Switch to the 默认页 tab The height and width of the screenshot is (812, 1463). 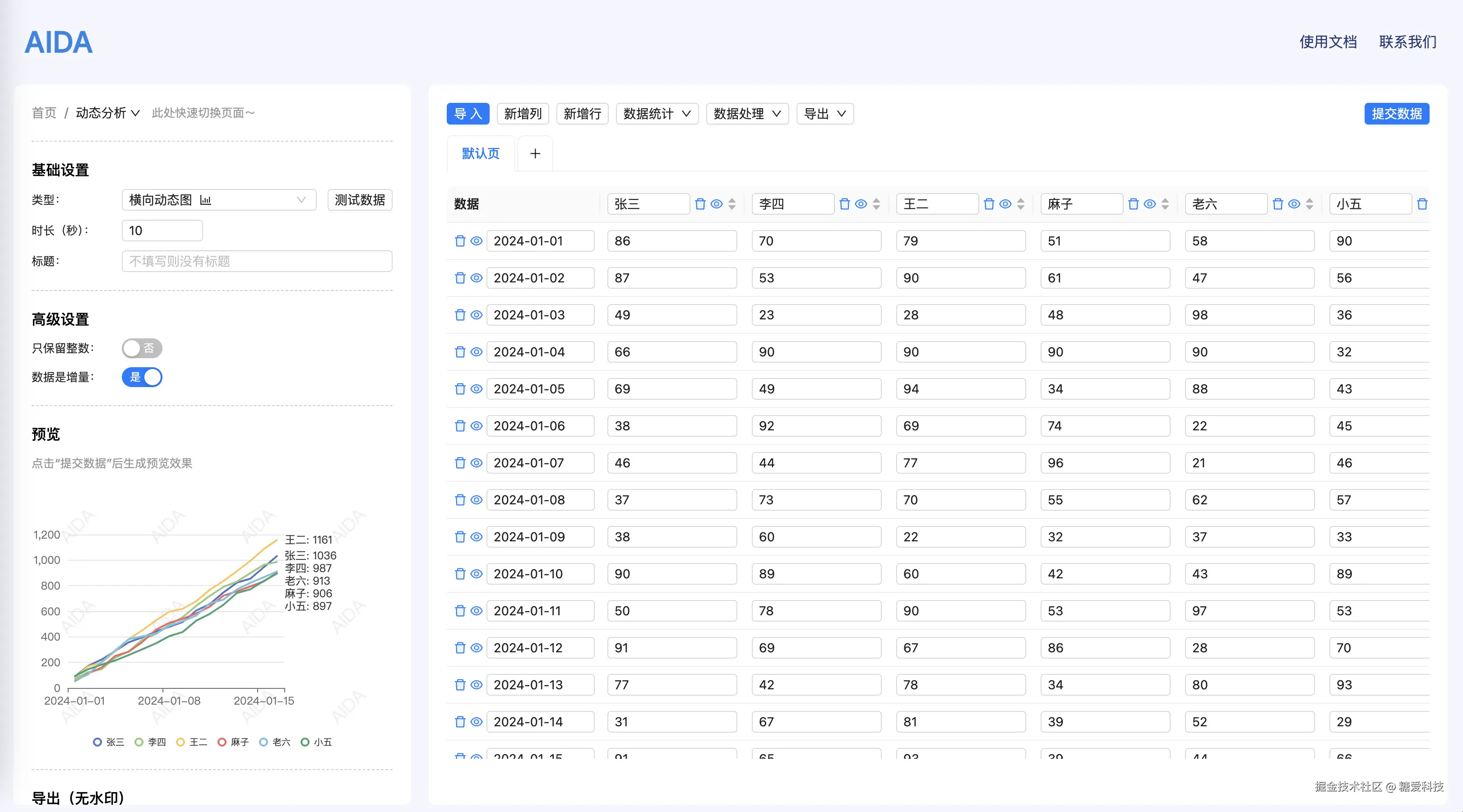coord(481,153)
